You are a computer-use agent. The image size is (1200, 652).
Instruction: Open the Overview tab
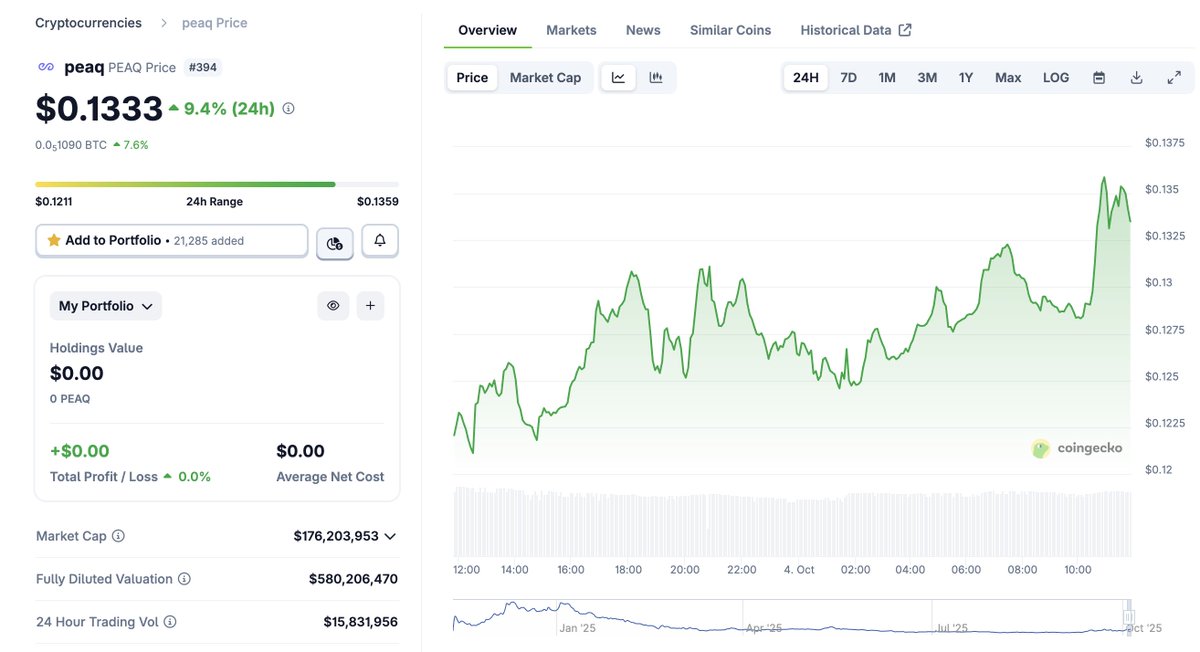coord(488,30)
